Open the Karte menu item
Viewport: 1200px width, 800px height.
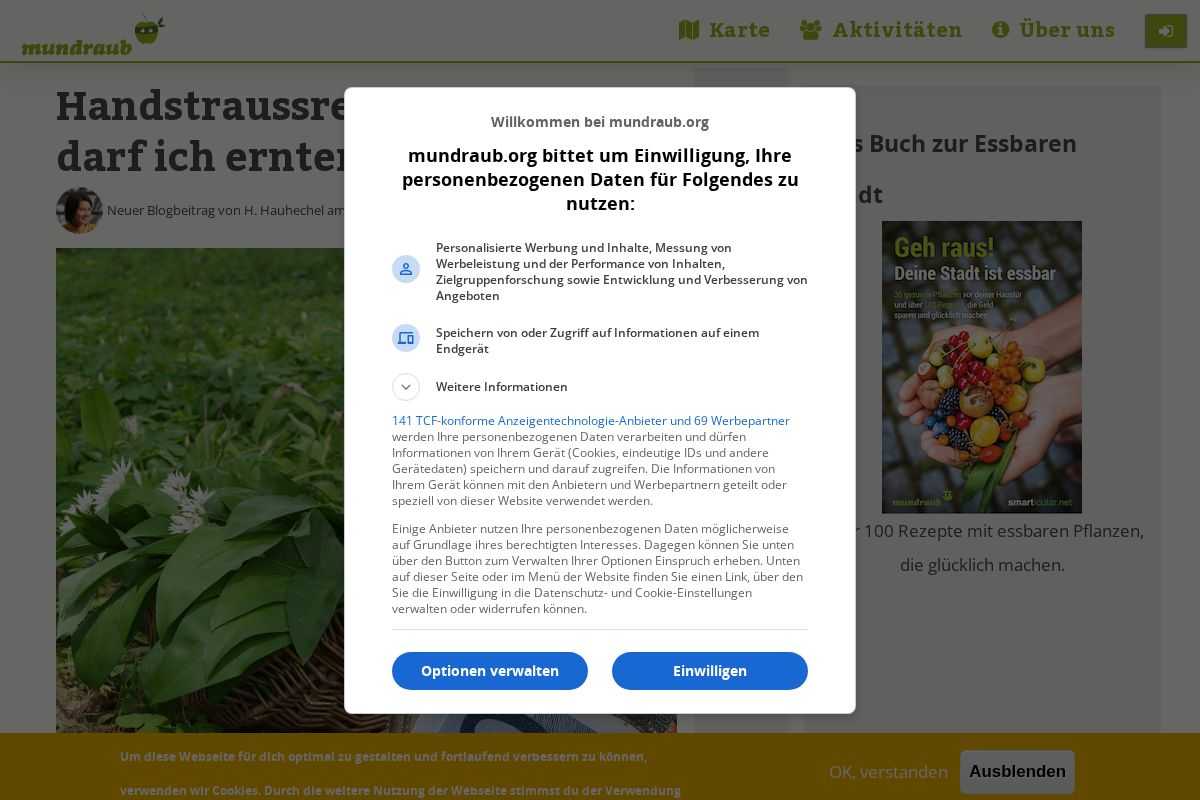pos(724,30)
